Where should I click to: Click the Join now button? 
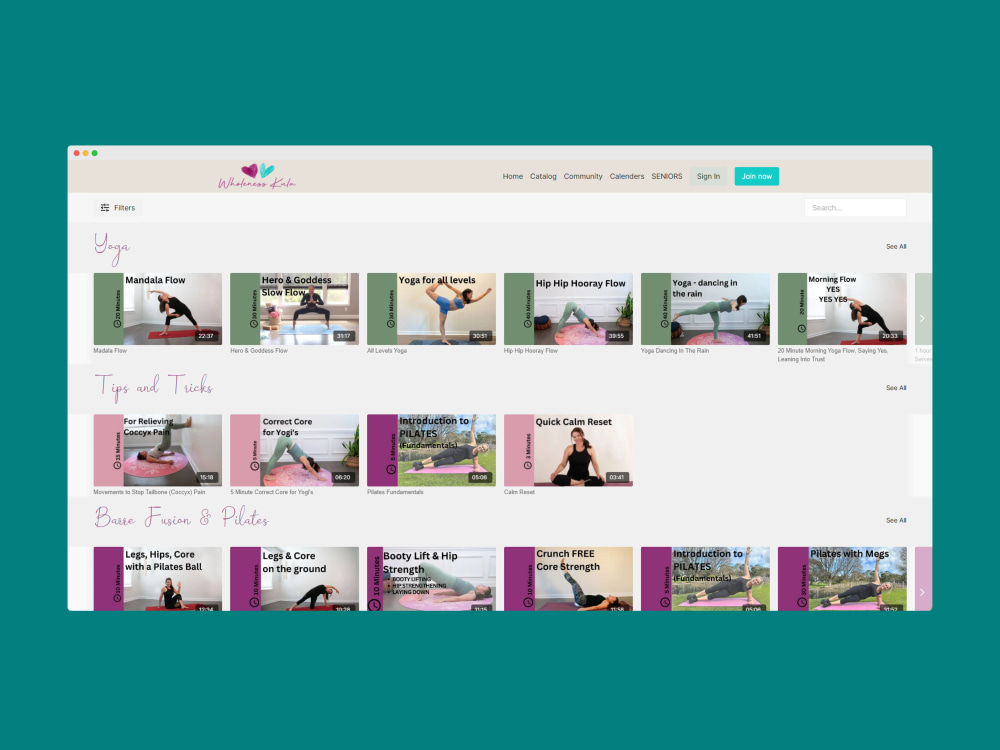756,177
